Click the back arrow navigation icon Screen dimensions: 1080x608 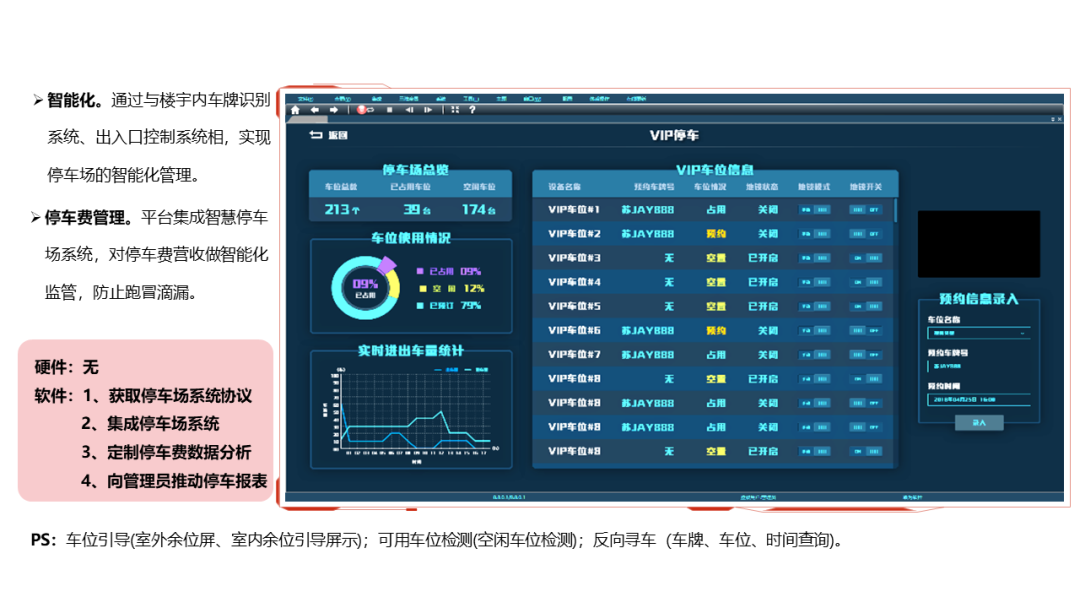[x=315, y=110]
